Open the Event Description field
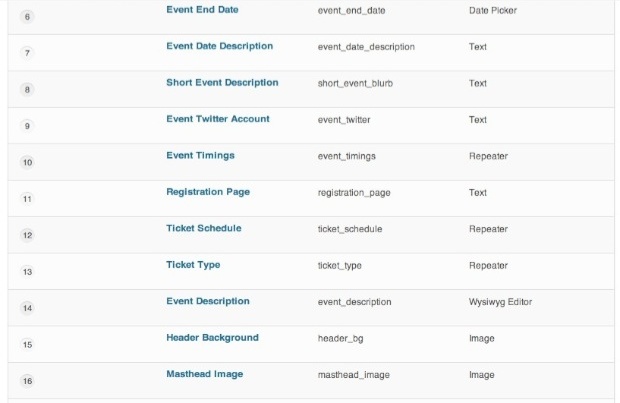Viewport: 620px width, 403px height. coord(208,301)
